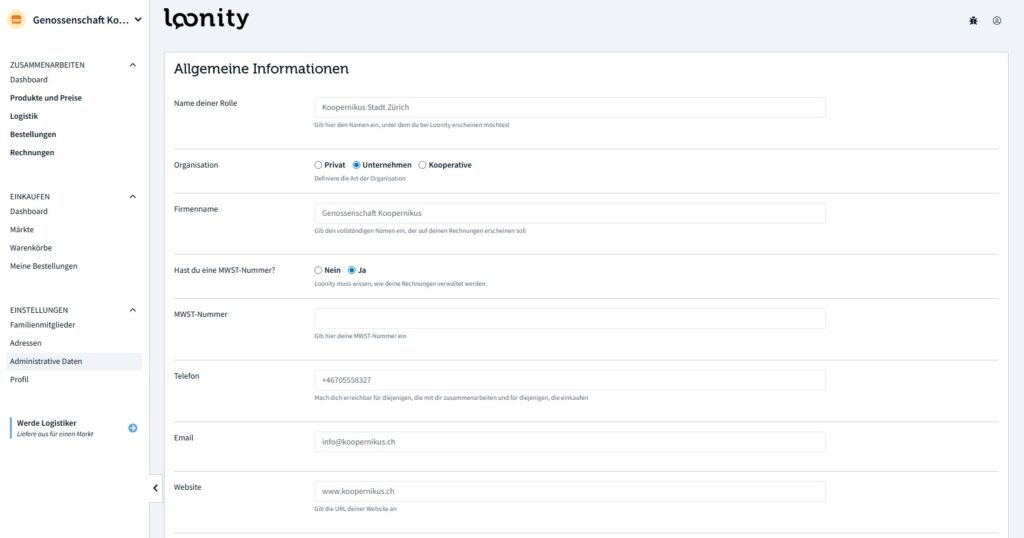Select the Privat organisation option

318,165
